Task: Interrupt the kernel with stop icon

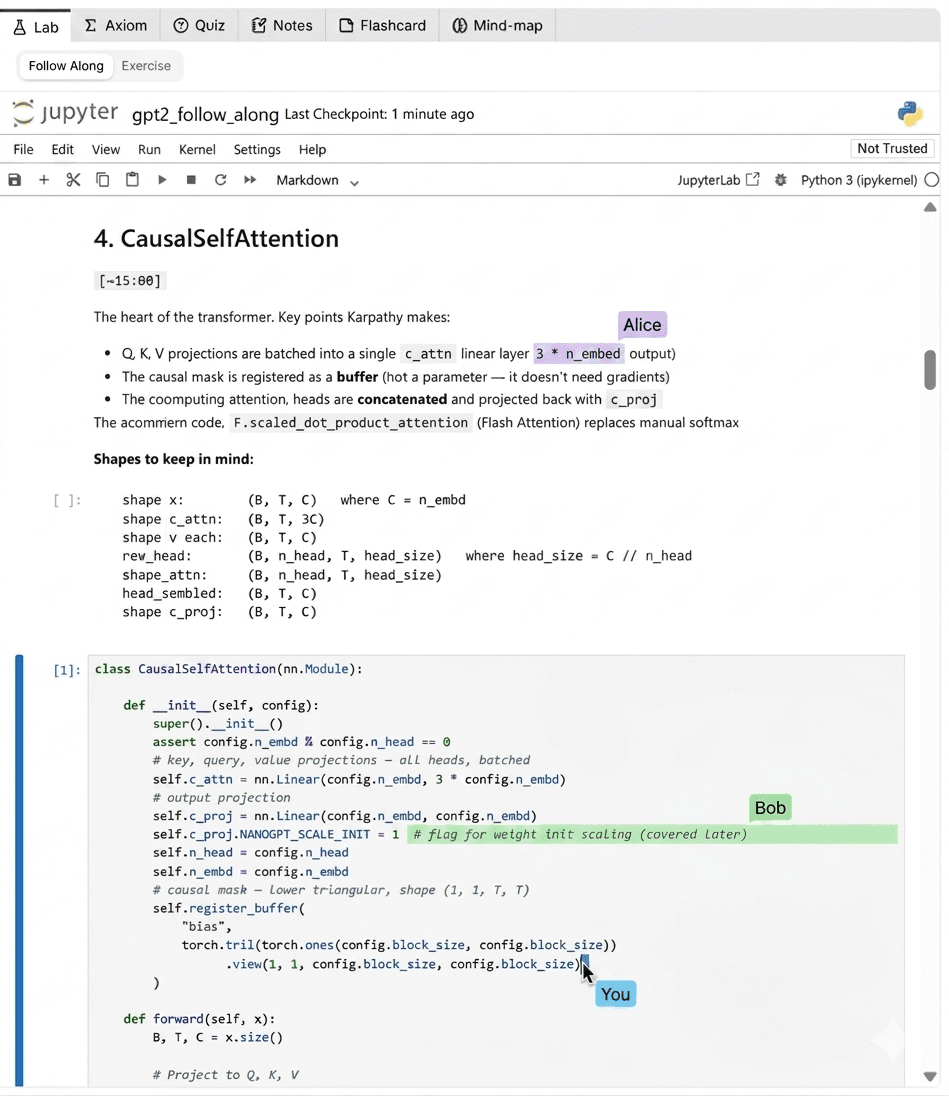Action: tap(191, 180)
